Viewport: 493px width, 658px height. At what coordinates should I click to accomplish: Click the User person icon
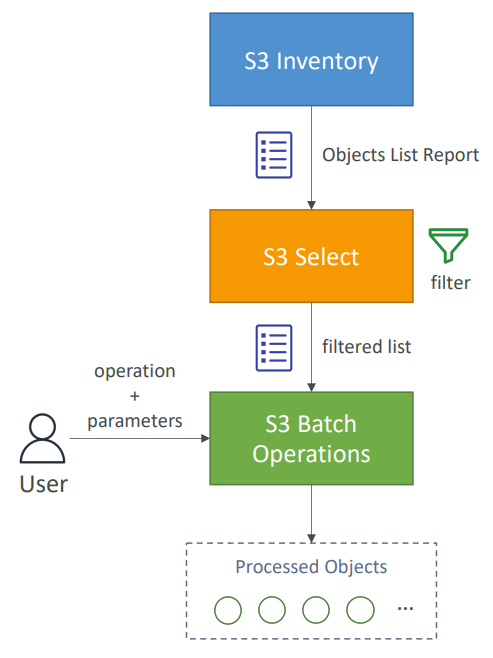tap(42, 438)
